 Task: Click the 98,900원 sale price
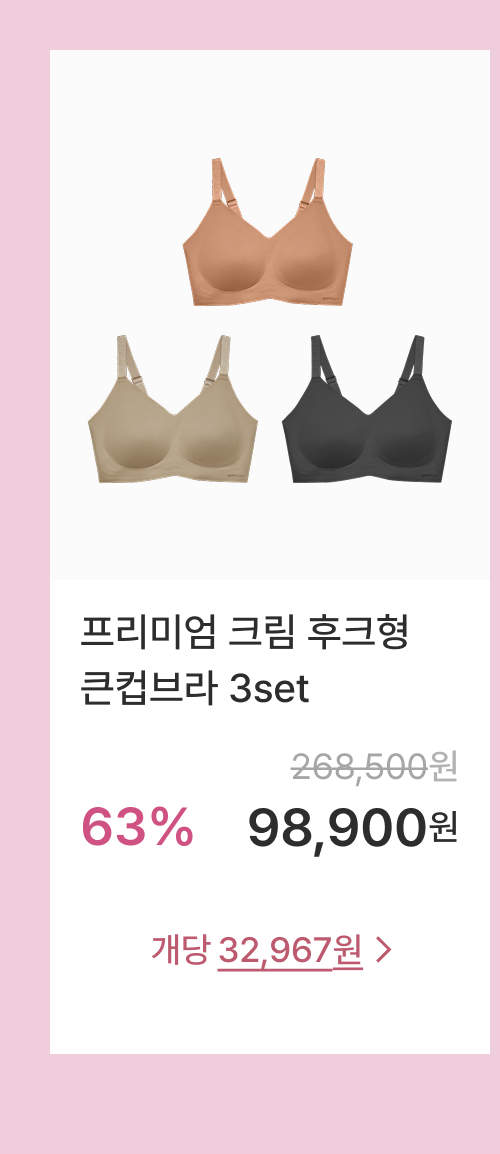point(353,828)
